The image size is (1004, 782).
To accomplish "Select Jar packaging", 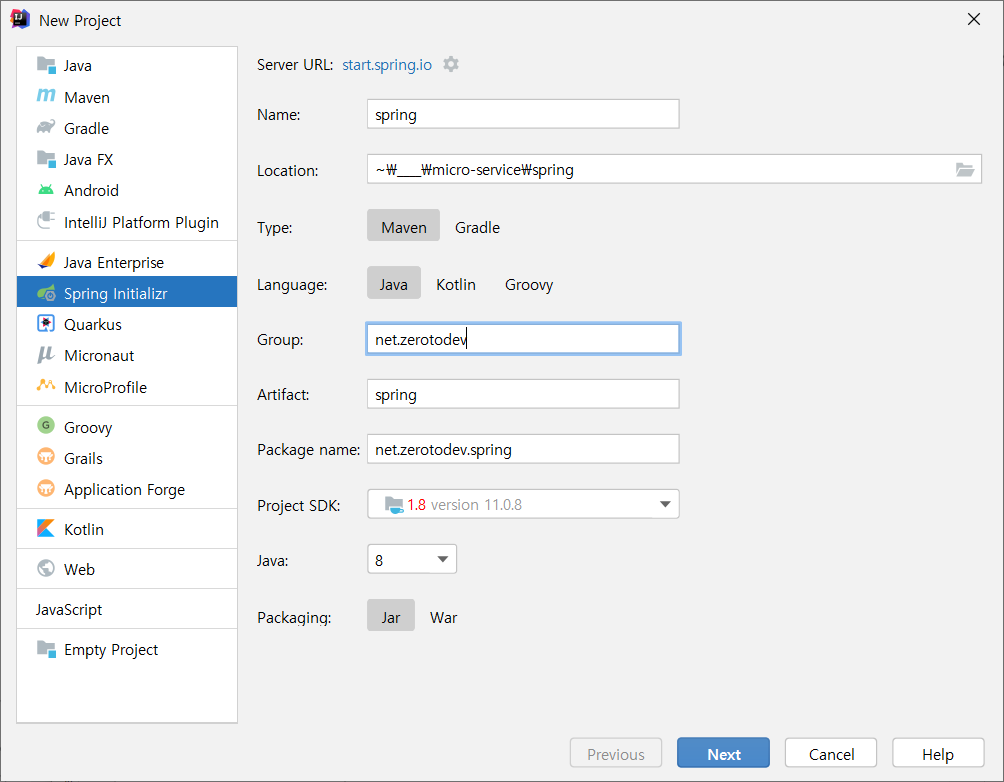I will [391, 615].
